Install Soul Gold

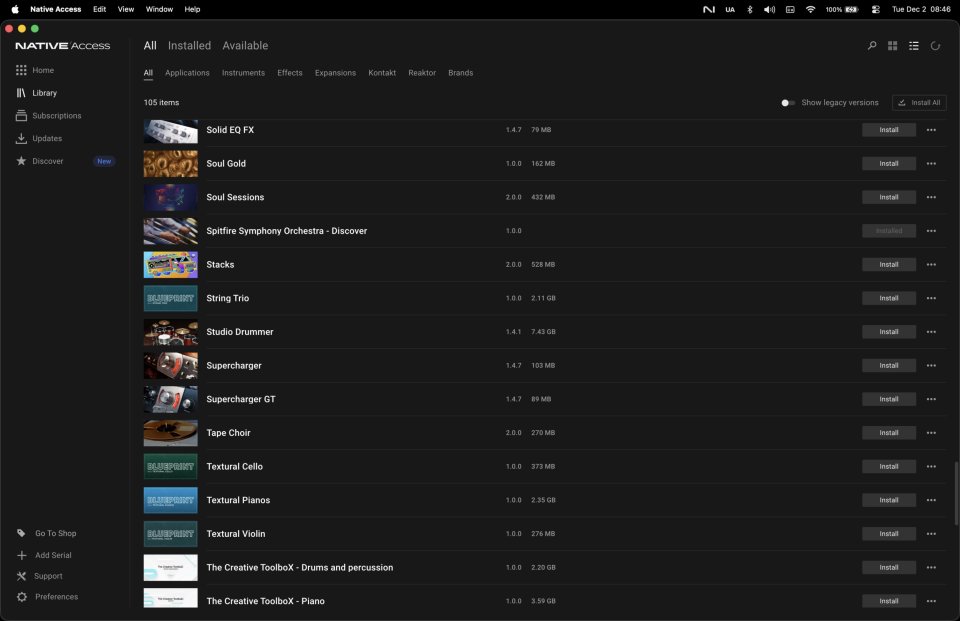(x=888, y=163)
